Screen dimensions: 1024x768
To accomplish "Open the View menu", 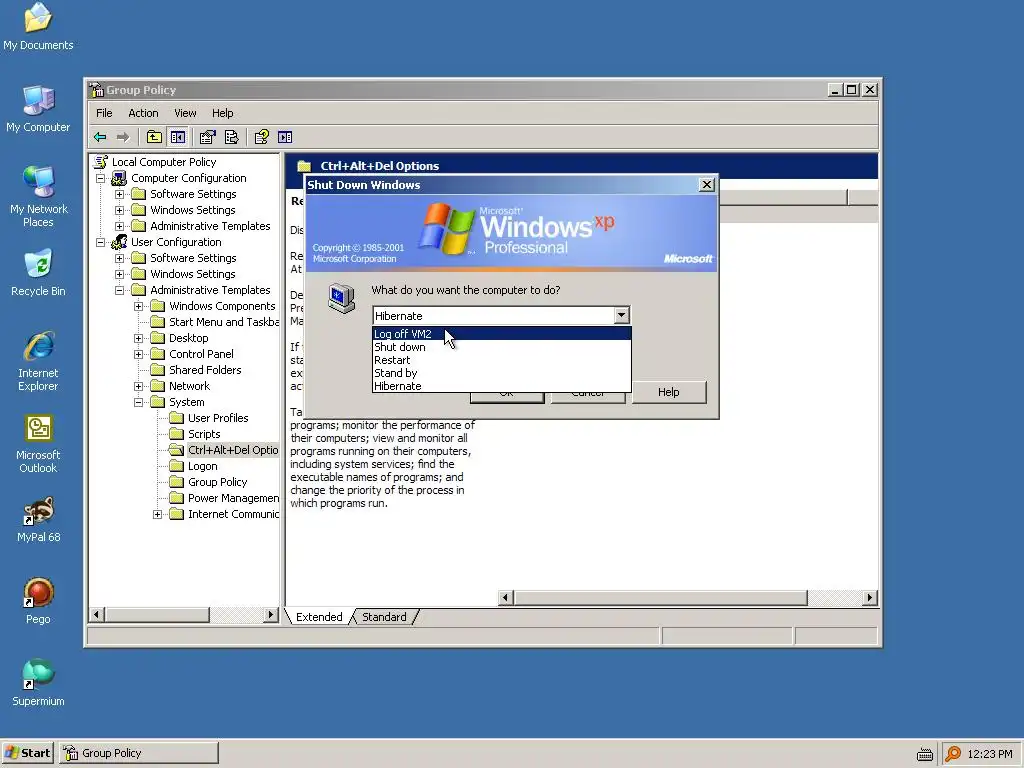I will (185, 113).
